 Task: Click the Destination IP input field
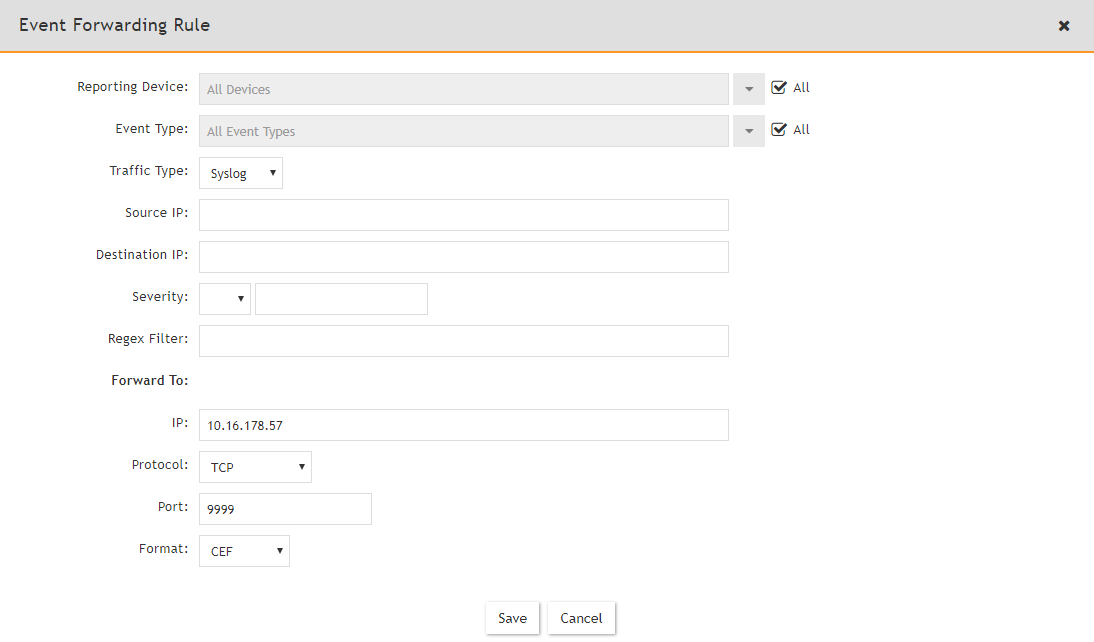[x=463, y=256]
